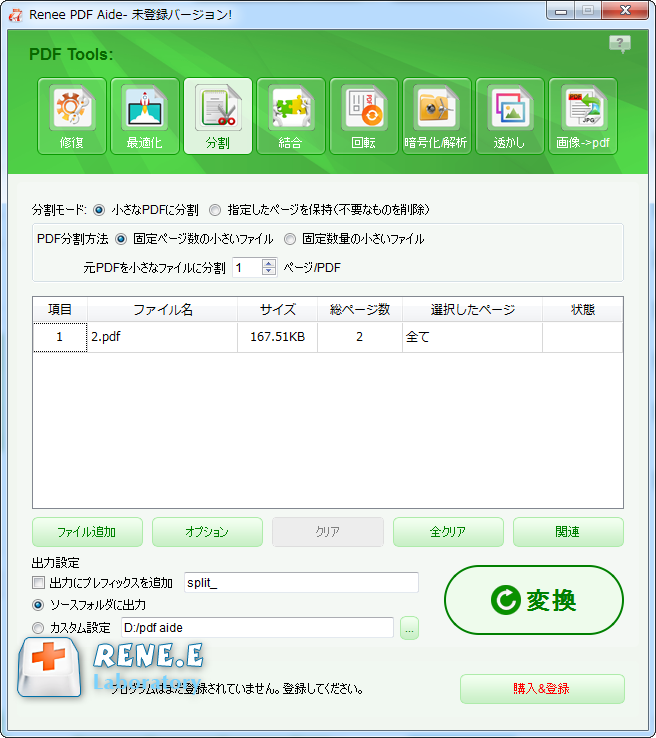
Task: Sort by ファイル名 column header
Action: [x=162, y=309]
